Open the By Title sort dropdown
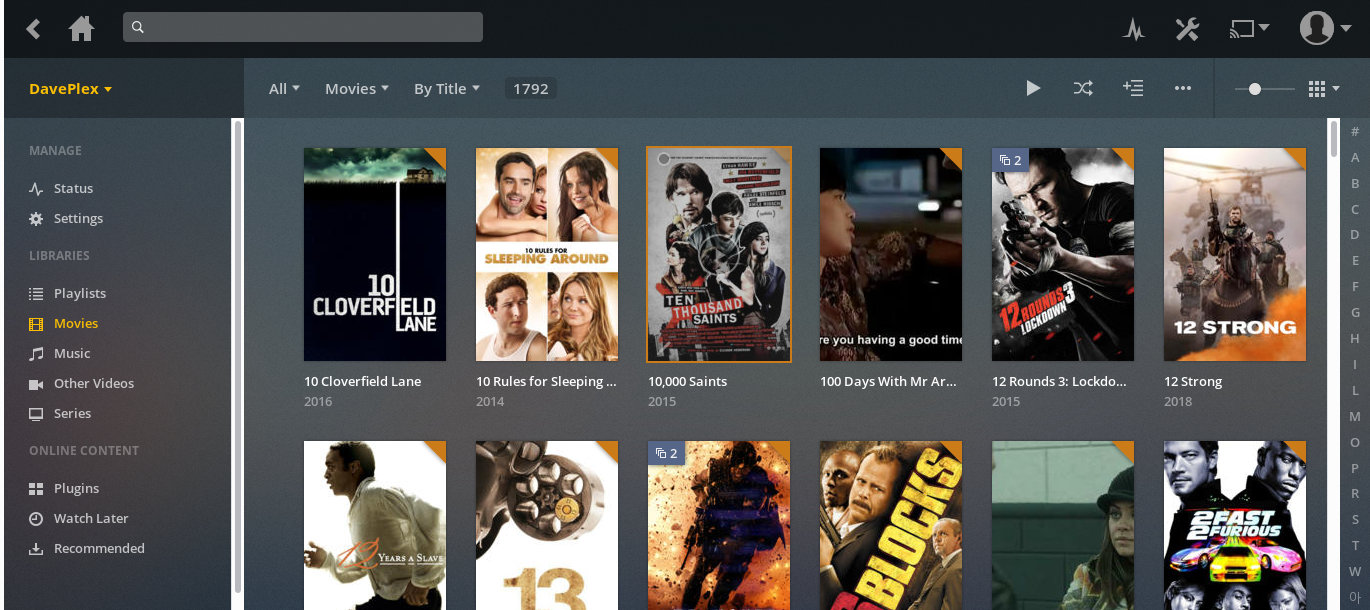 click(447, 88)
